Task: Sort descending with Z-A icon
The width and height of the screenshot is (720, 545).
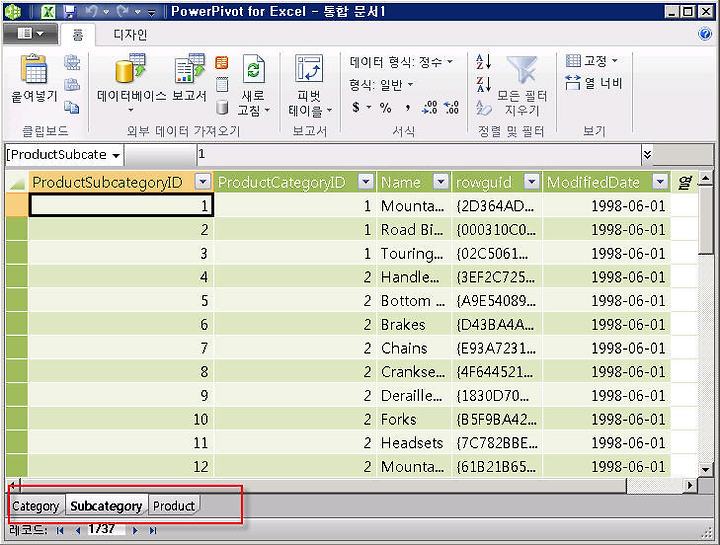Action: point(484,84)
